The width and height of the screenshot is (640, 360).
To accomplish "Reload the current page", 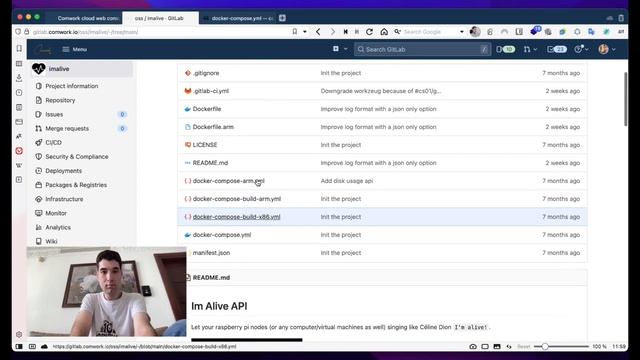I will coord(369,32).
